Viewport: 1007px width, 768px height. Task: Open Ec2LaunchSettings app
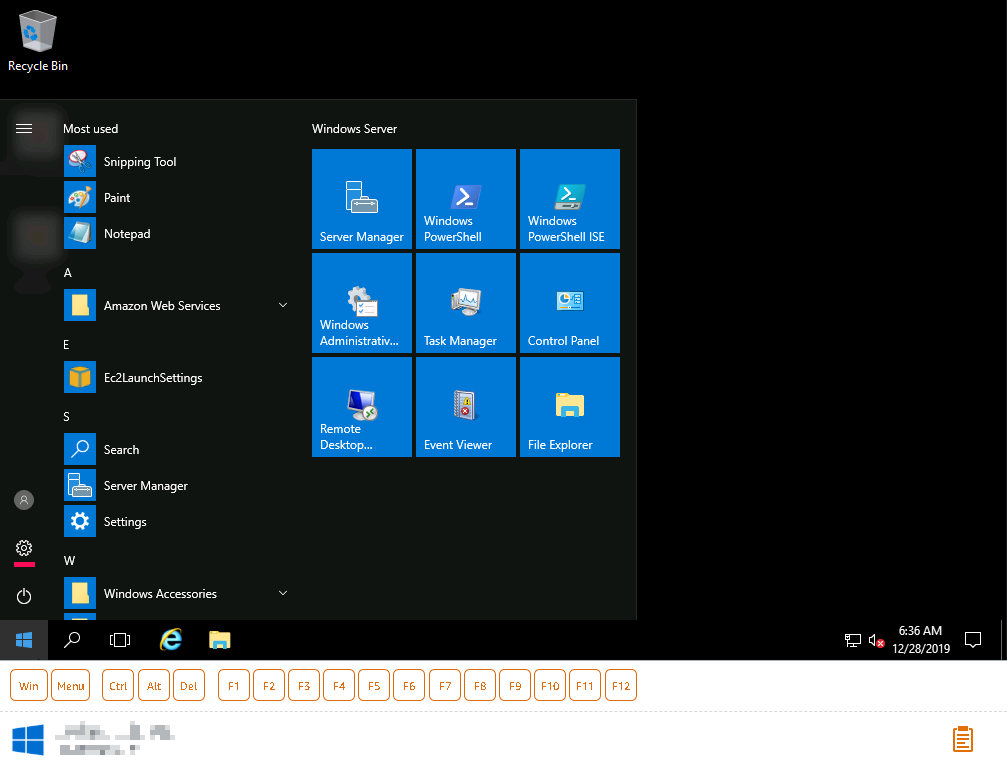click(x=178, y=378)
